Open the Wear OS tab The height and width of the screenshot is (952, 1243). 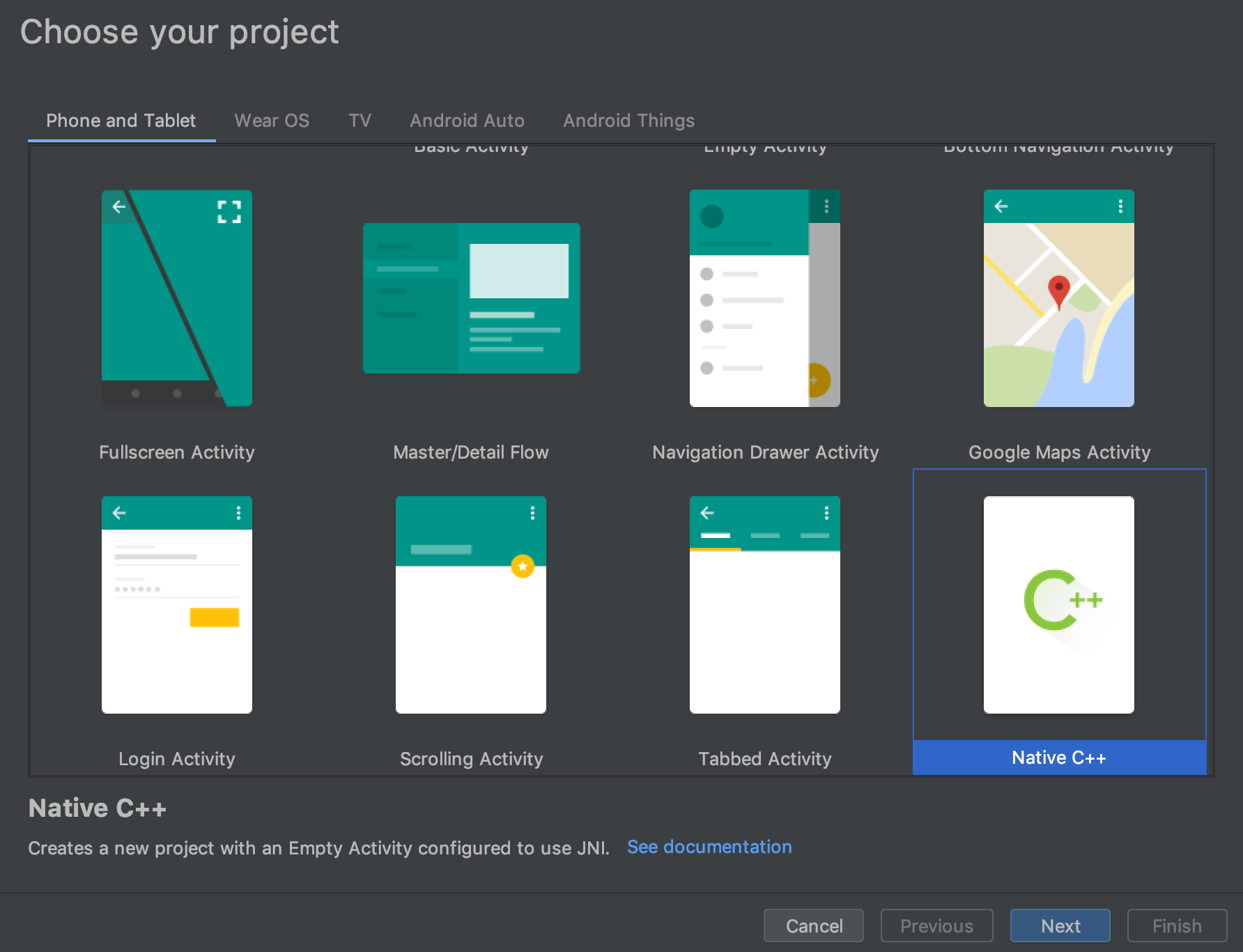[272, 121]
